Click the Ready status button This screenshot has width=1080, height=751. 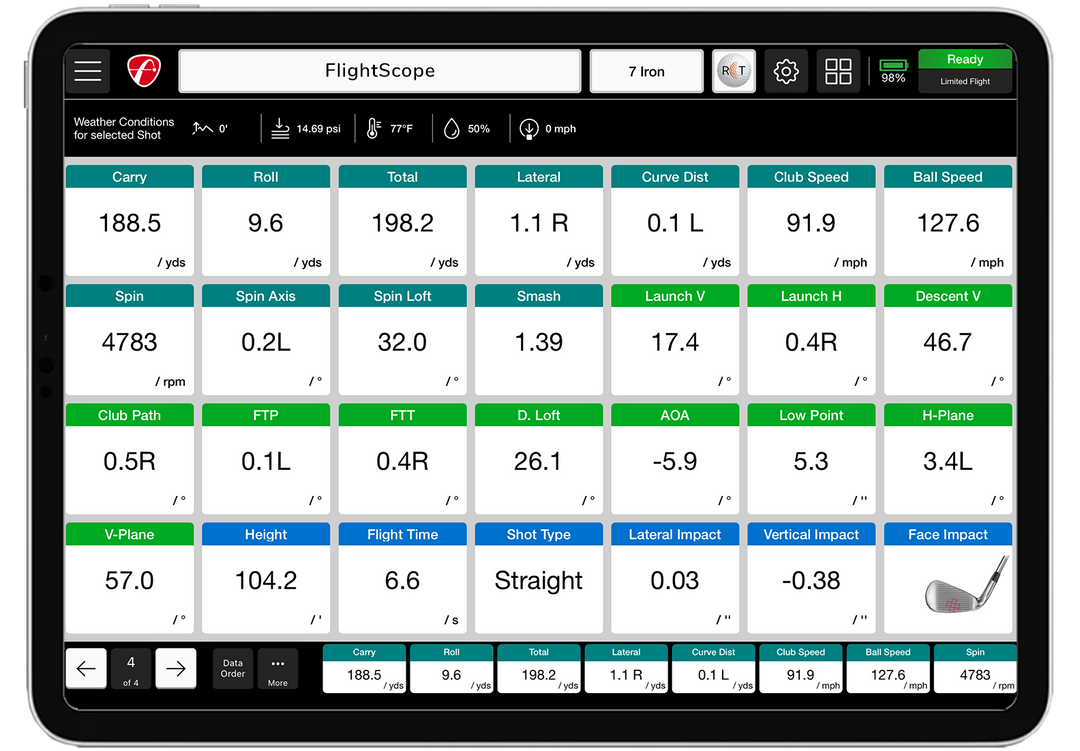[x=965, y=71]
